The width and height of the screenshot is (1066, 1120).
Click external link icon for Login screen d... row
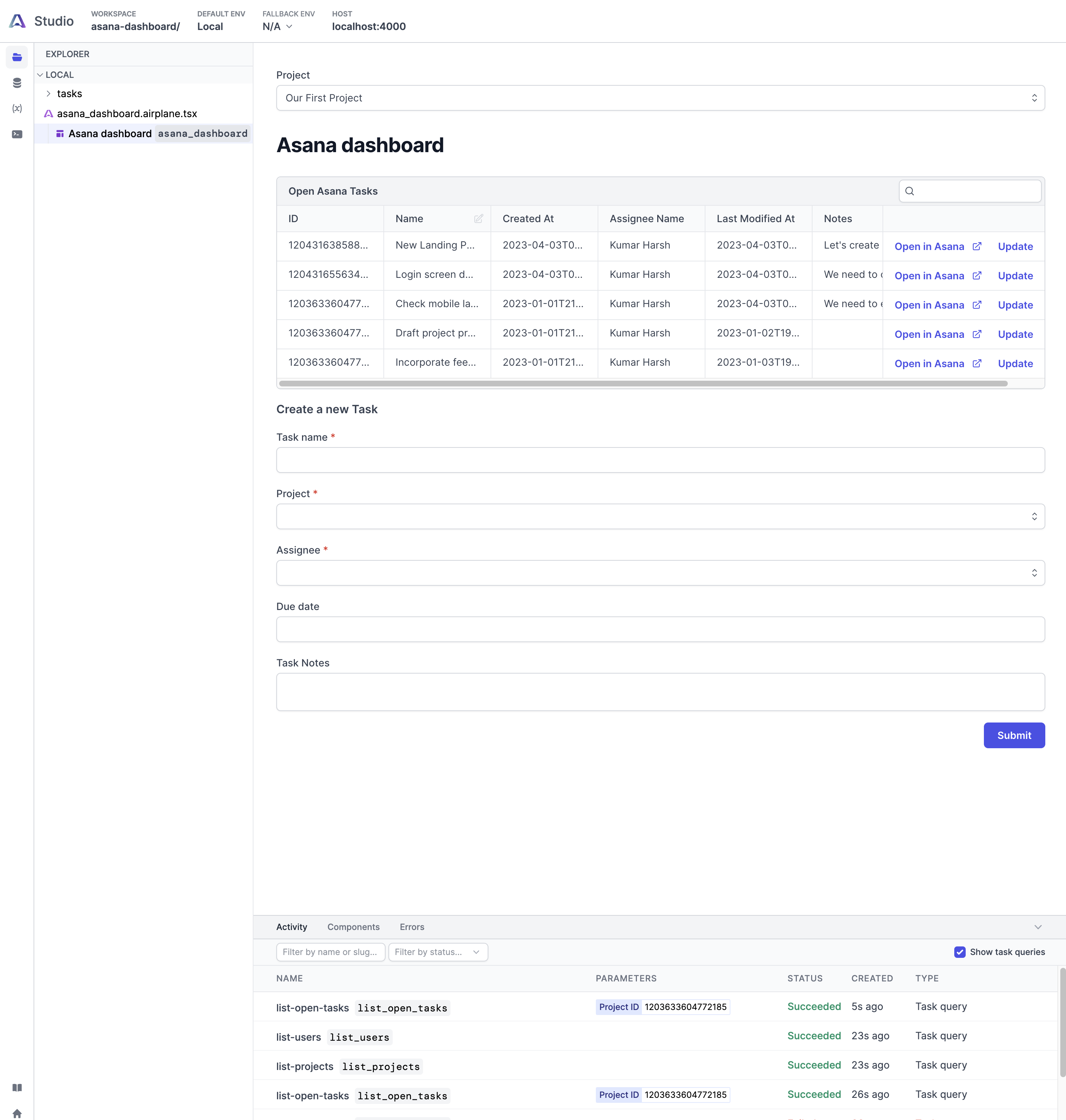click(x=977, y=276)
